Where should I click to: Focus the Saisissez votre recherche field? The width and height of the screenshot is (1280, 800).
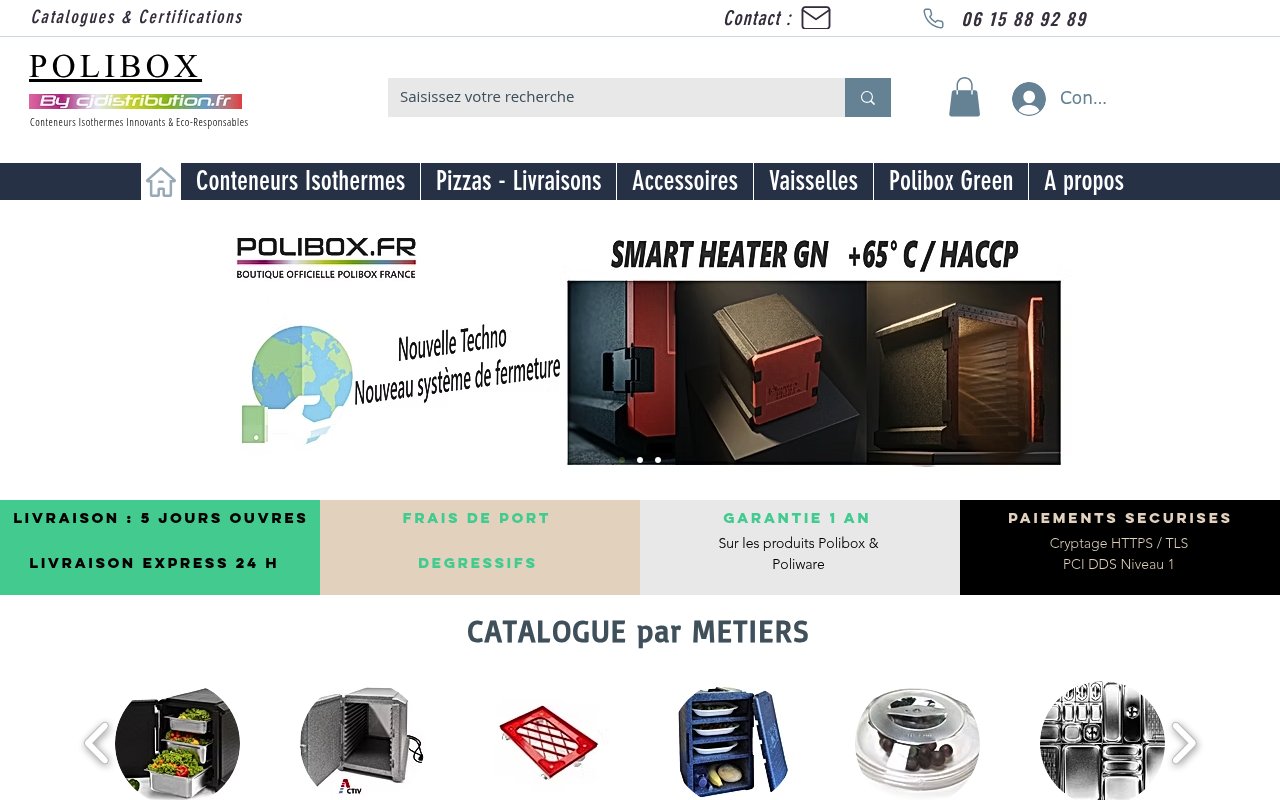pos(616,97)
